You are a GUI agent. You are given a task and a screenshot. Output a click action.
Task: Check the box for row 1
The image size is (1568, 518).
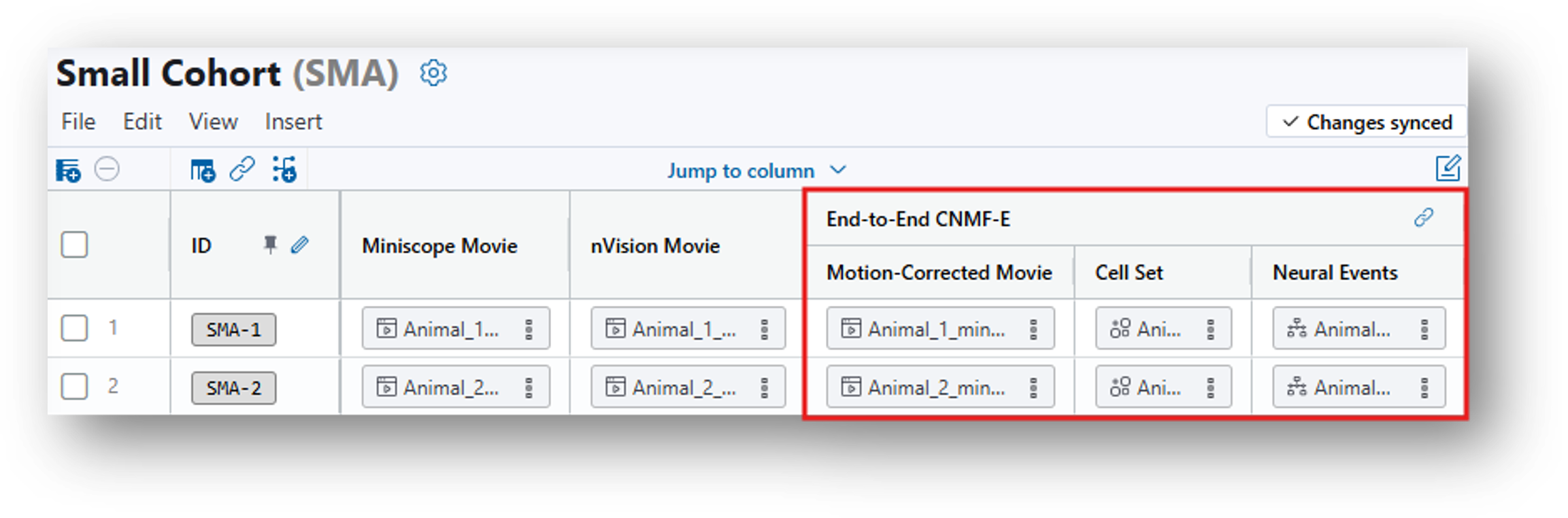(x=74, y=328)
